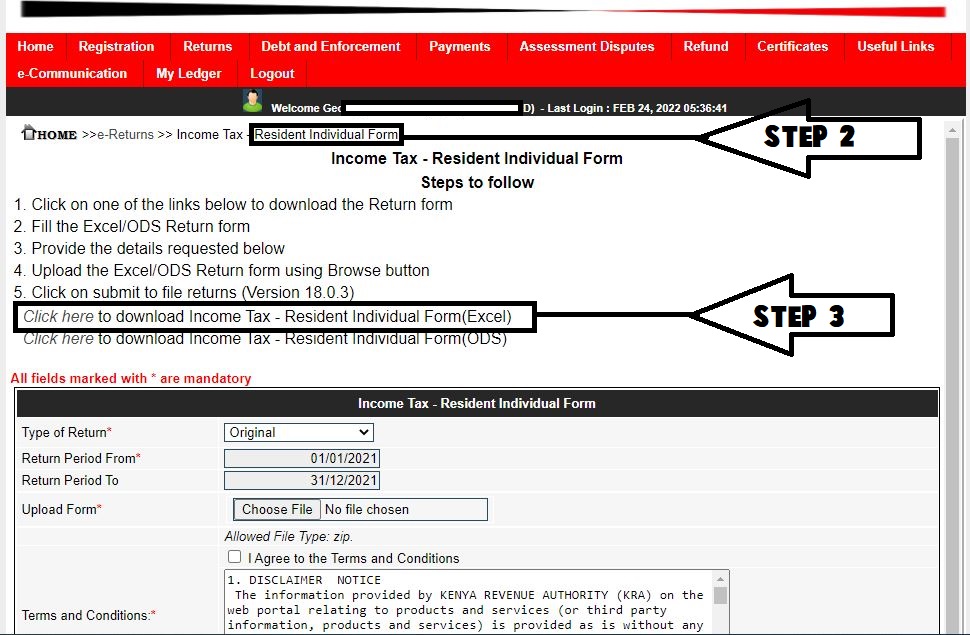Open the Returns menu
970x635 pixels.
(x=207, y=46)
